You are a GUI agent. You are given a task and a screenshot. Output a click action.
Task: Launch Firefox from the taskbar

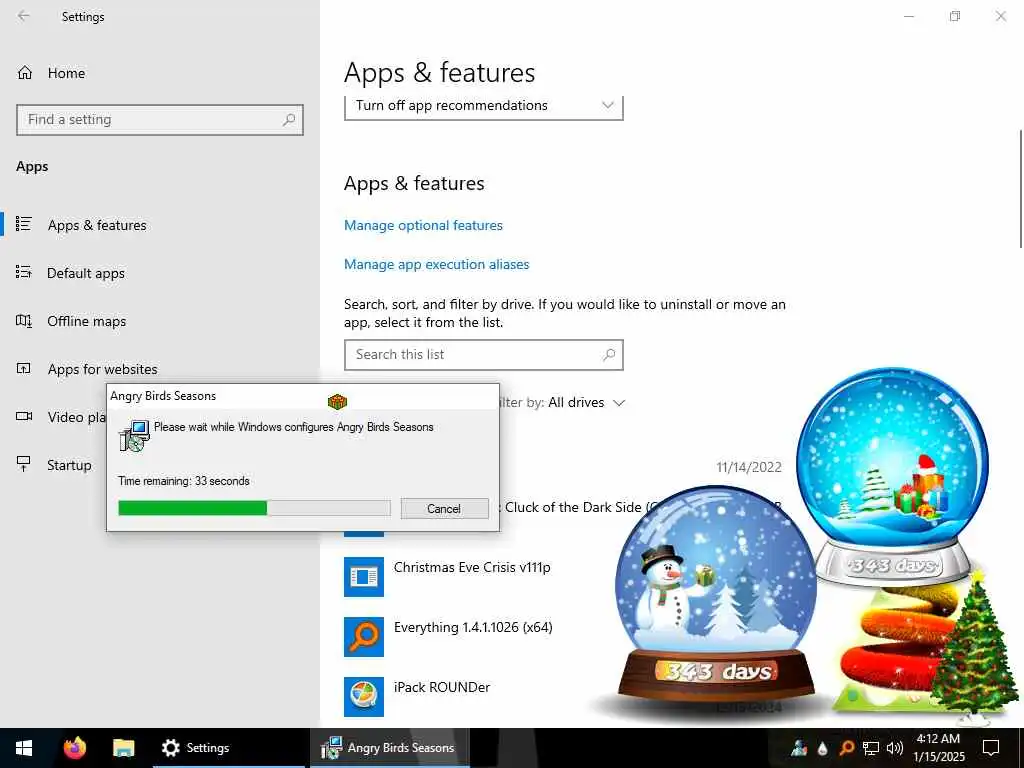(x=74, y=748)
